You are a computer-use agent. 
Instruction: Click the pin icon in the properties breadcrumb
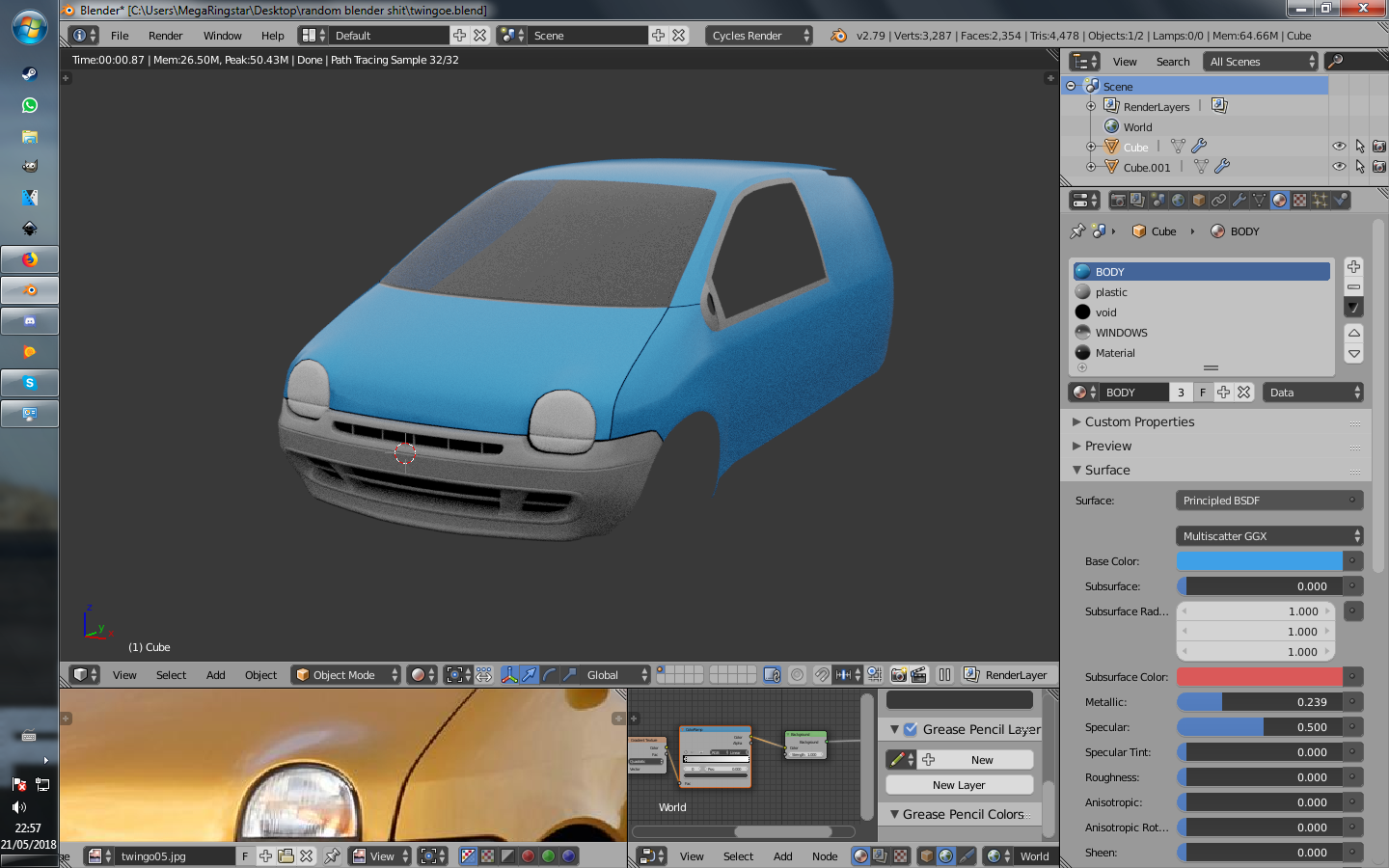point(1077,231)
